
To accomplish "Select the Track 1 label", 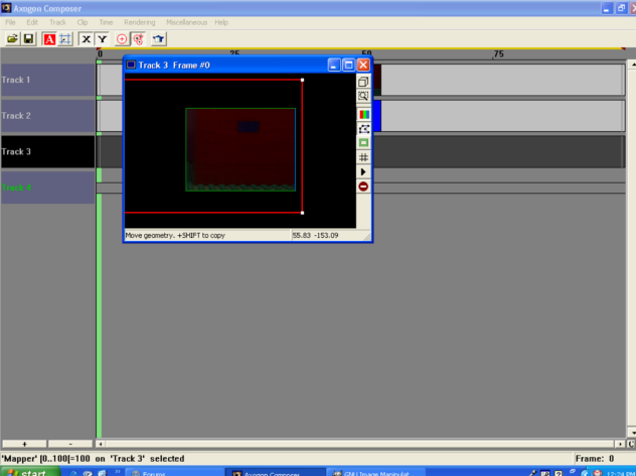I will pyautogui.click(x=47, y=80).
